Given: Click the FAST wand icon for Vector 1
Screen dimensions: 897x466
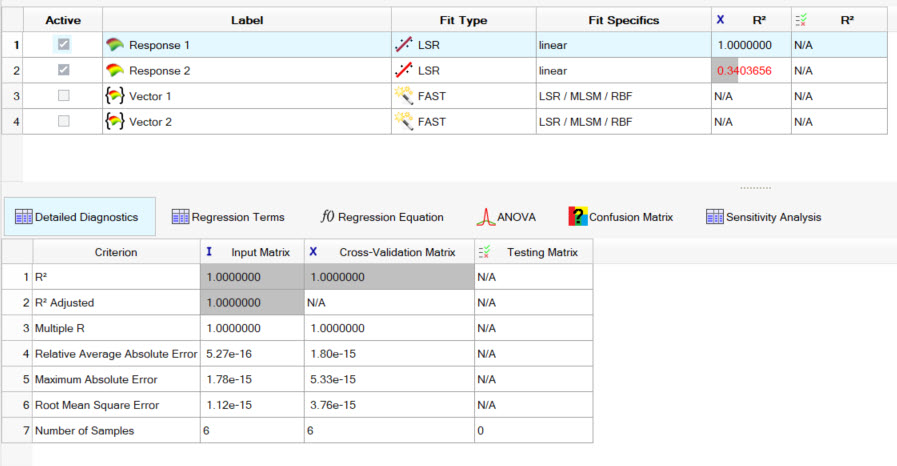Looking at the screenshot, I should click(404, 95).
